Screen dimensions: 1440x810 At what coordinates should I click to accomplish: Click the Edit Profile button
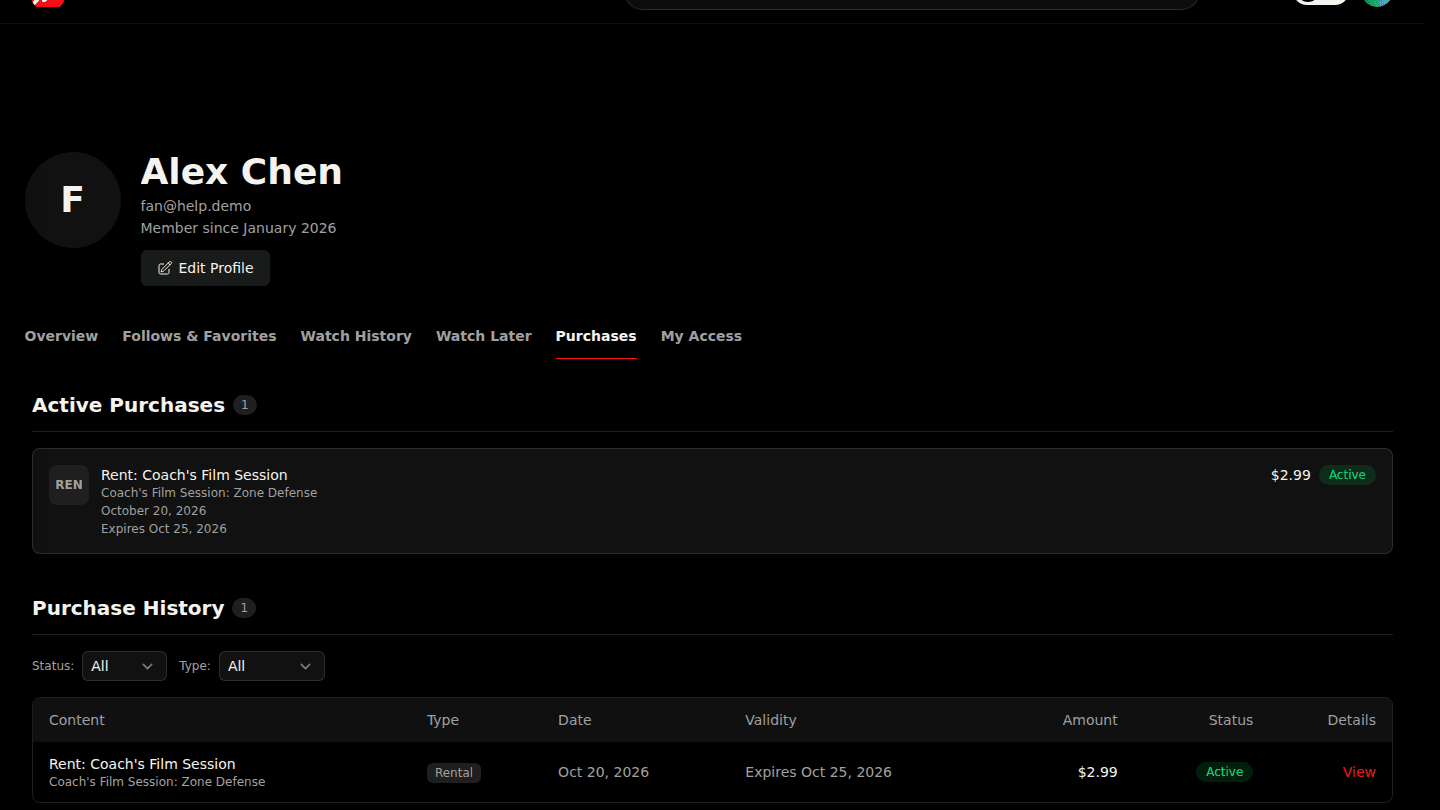pos(205,268)
